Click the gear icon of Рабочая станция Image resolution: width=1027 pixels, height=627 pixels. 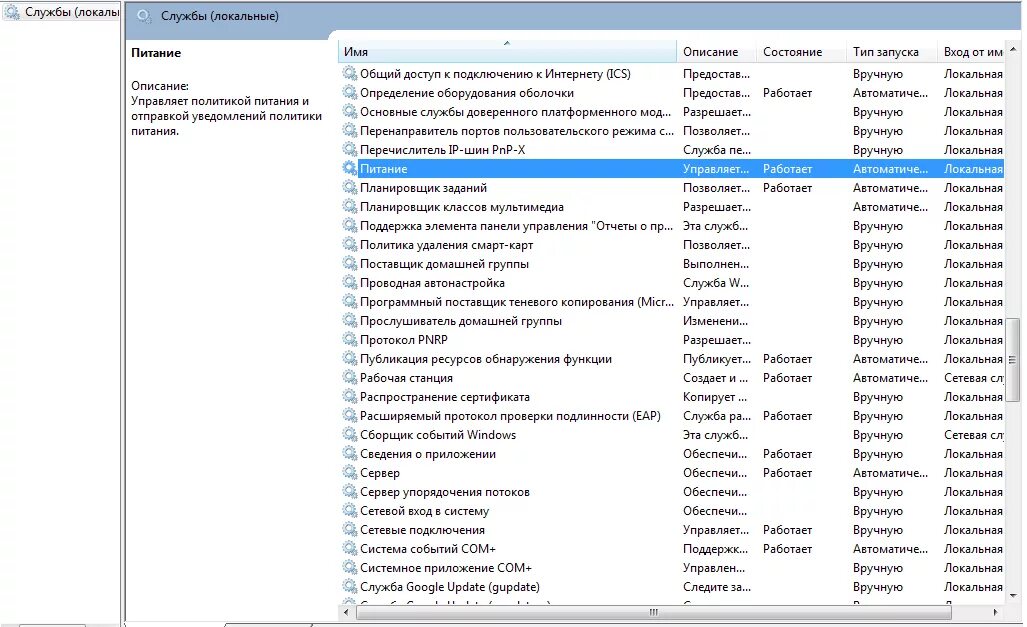pyautogui.click(x=350, y=377)
